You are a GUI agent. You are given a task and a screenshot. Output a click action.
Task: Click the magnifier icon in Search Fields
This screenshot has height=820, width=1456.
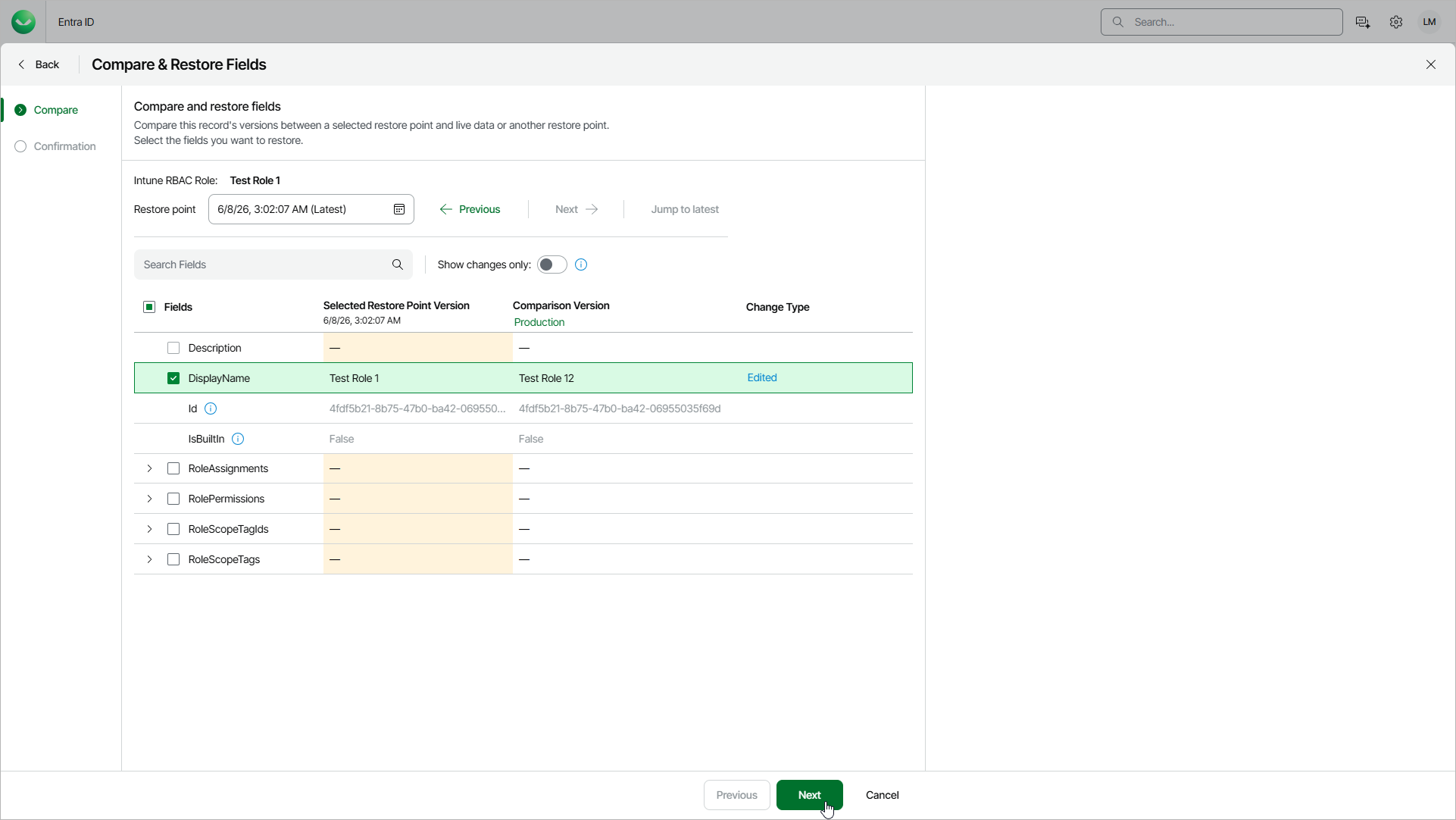(x=398, y=264)
